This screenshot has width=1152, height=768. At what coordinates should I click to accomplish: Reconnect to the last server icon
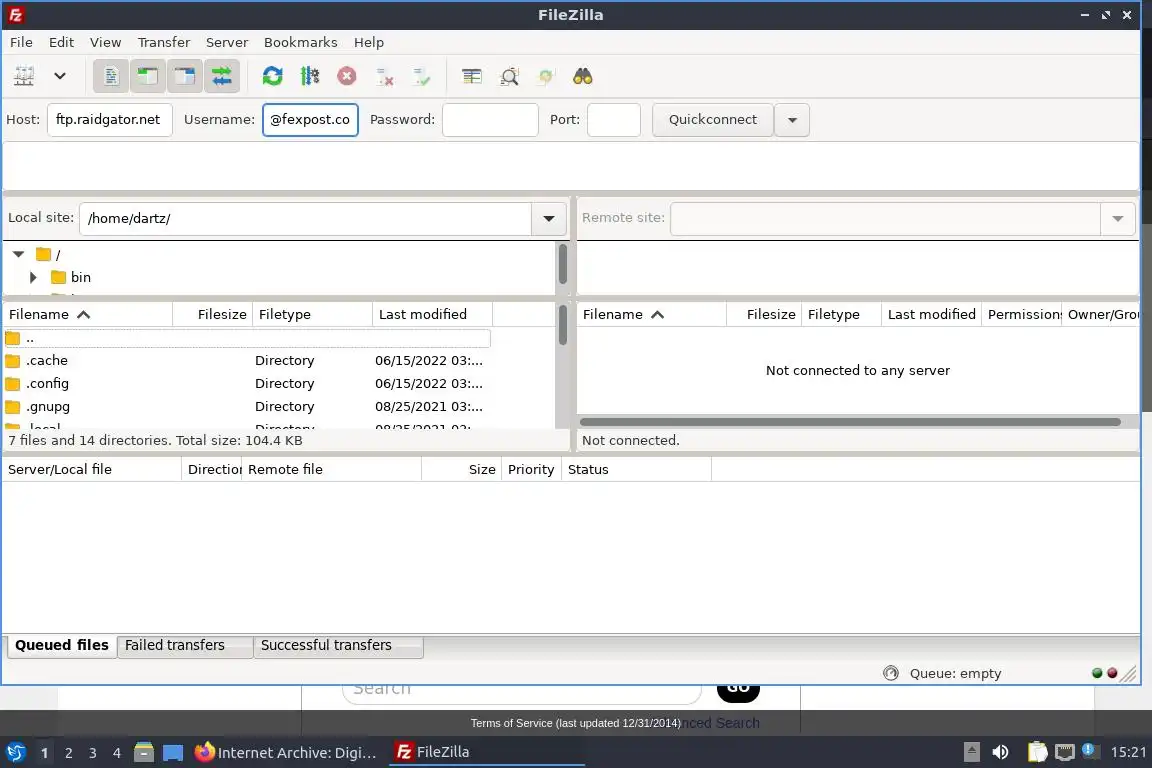tap(422, 76)
